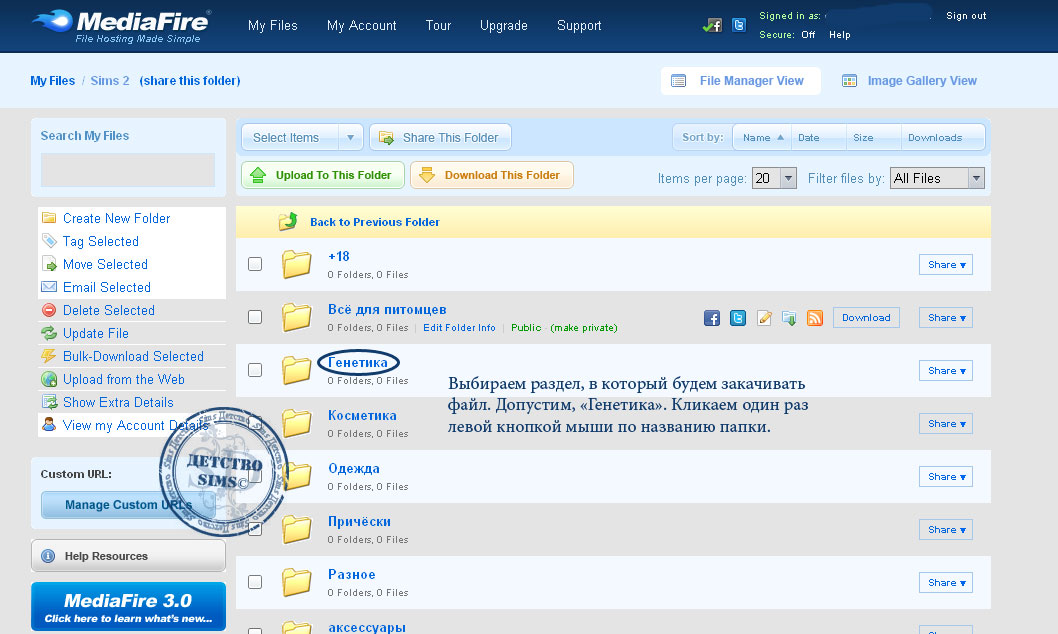Image resolution: width=1058 pixels, height=634 pixels.
Task: Click the 'Всё для питомцев' folder icon
Action: (x=296, y=317)
